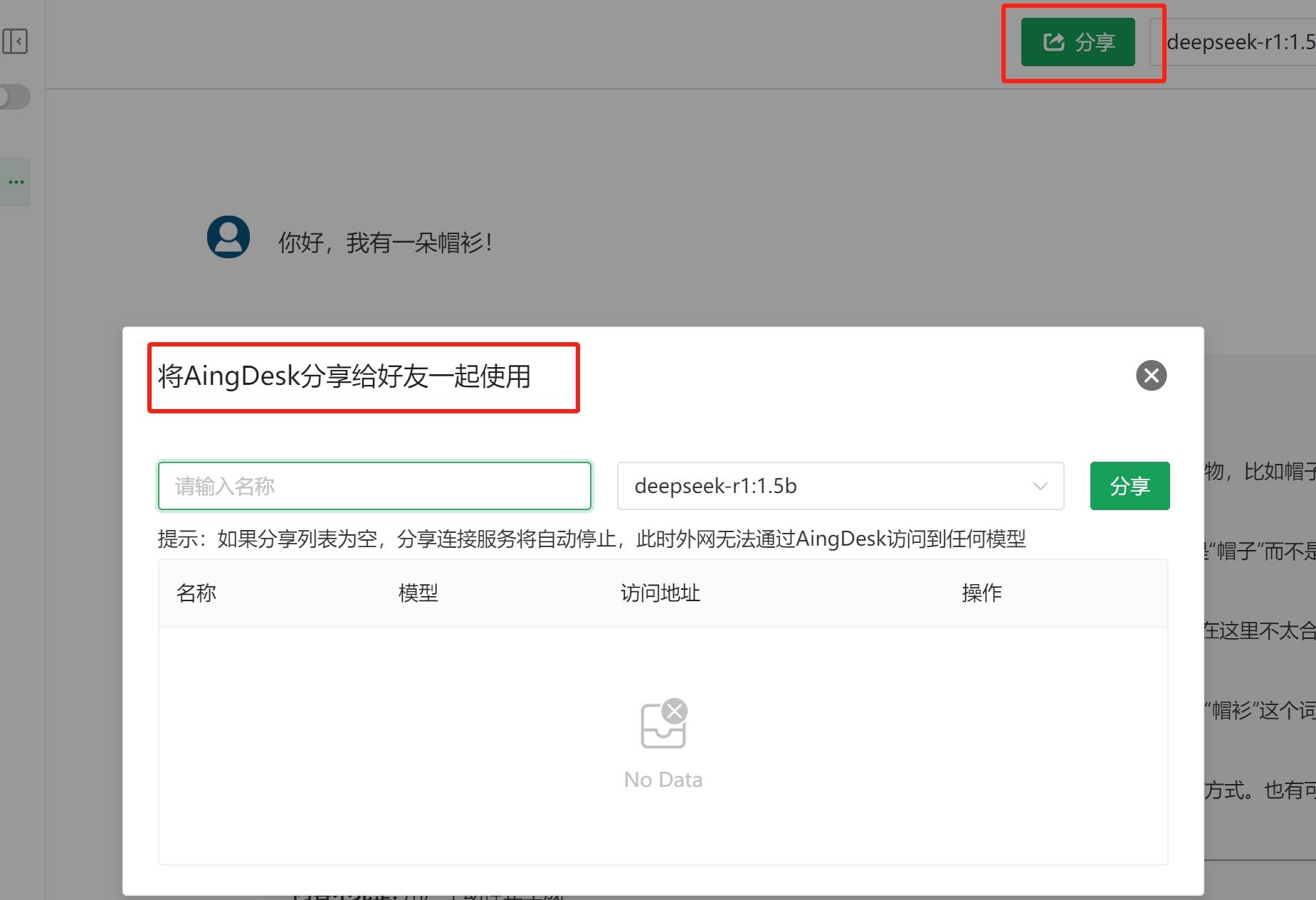
Task: Click the 操作 column header
Action: pyautogui.click(x=981, y=593)
